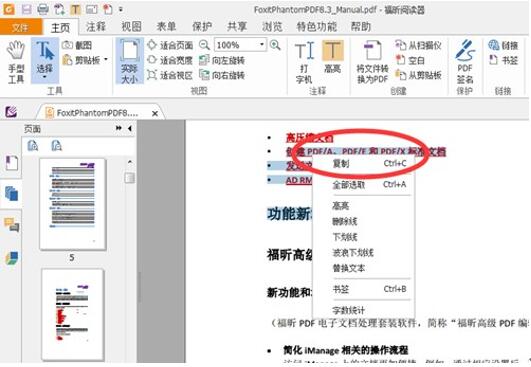
Task: Switch to the 帮助 ribbon tab
Action: tap(361, 26)
